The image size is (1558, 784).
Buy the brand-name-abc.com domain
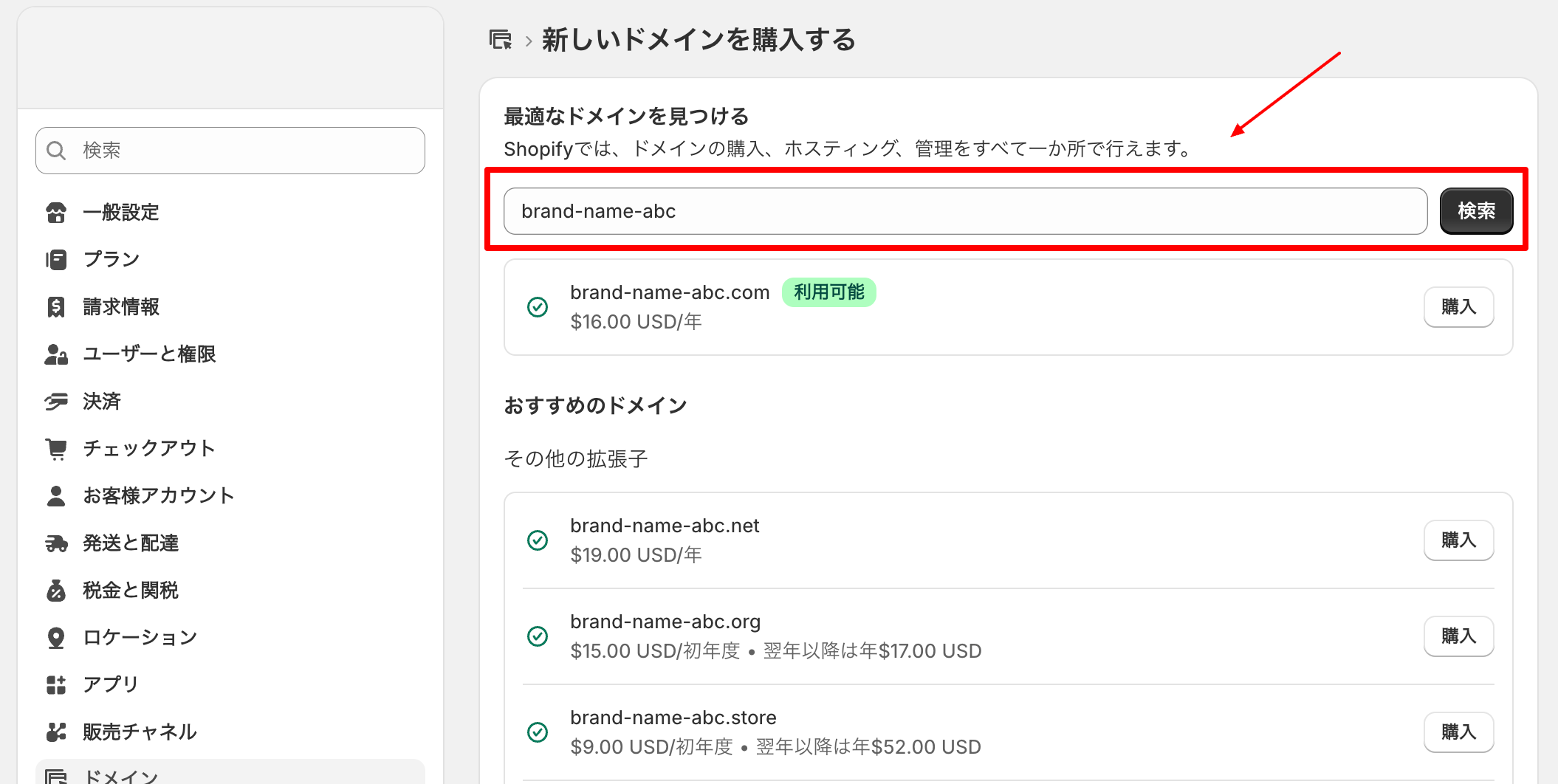click(x=1458, y=307)
